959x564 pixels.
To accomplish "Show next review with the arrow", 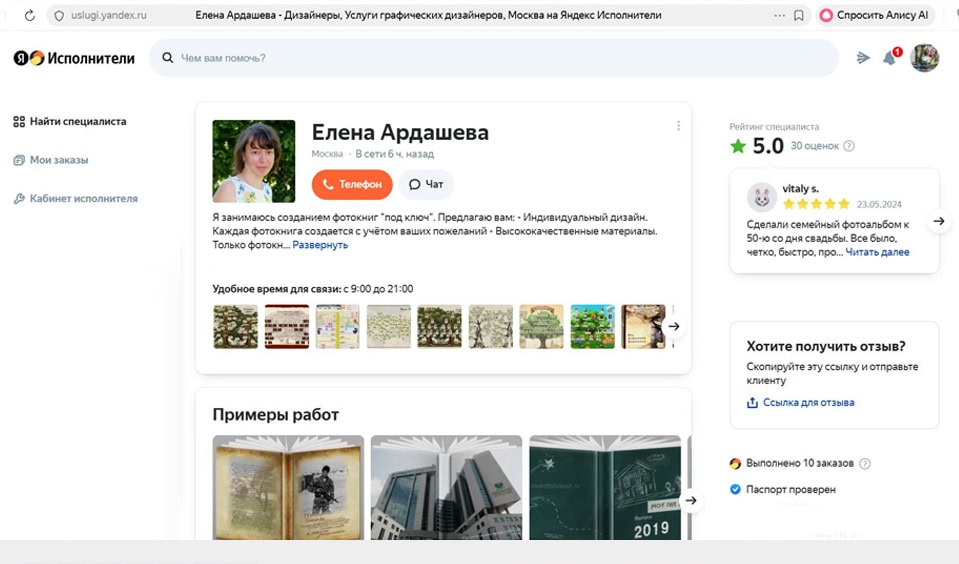I will (939, 221).
